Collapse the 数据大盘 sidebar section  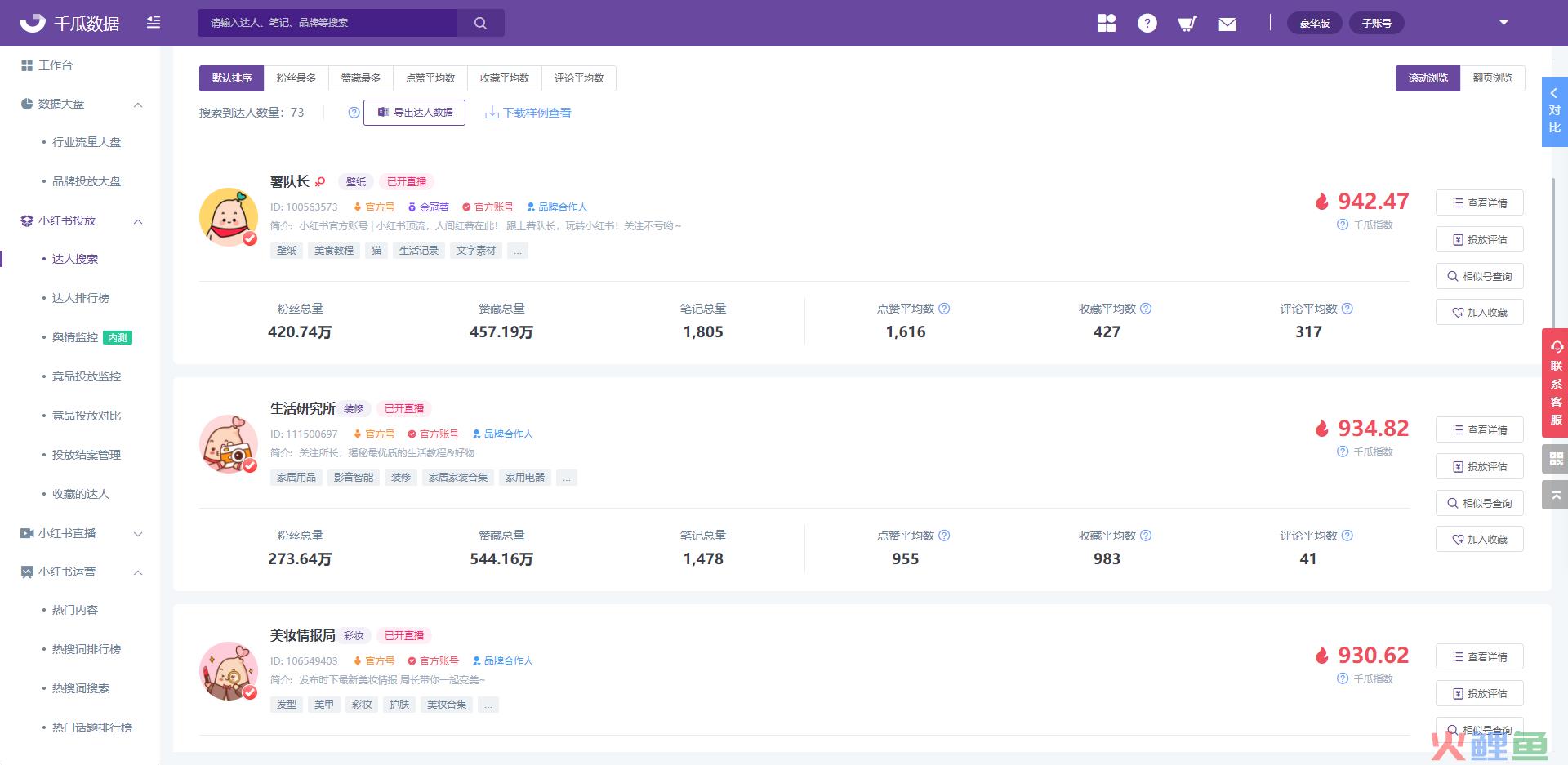(x=138, y=105)
